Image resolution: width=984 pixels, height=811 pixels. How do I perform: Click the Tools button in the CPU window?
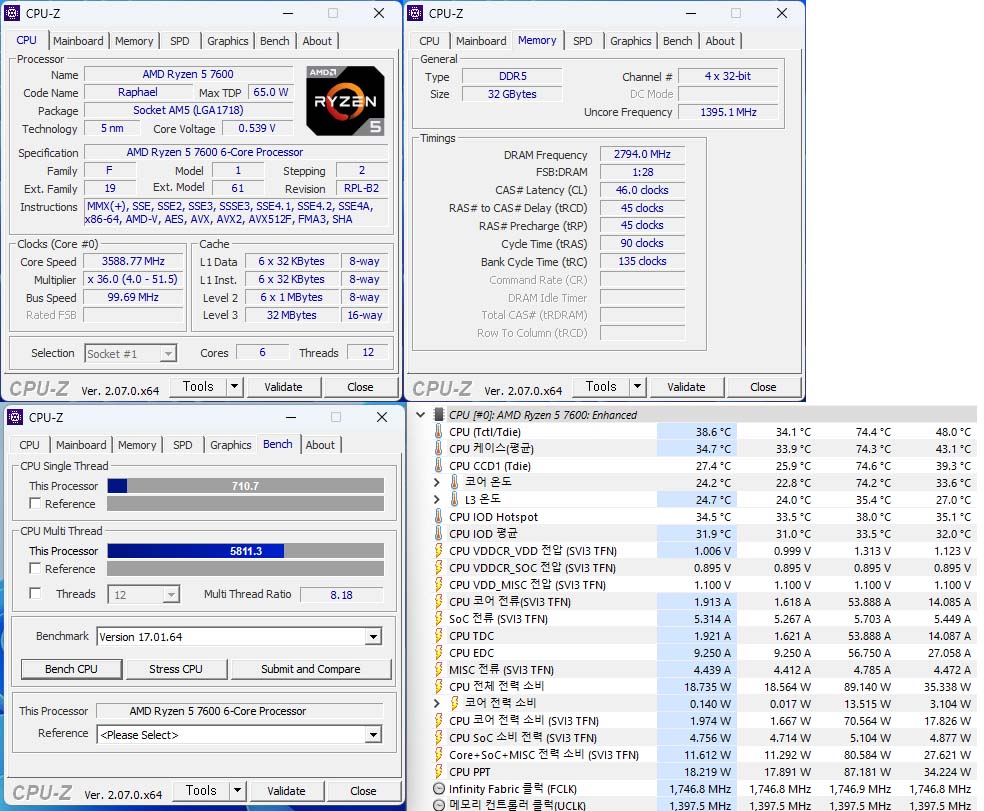pos(198,387)
